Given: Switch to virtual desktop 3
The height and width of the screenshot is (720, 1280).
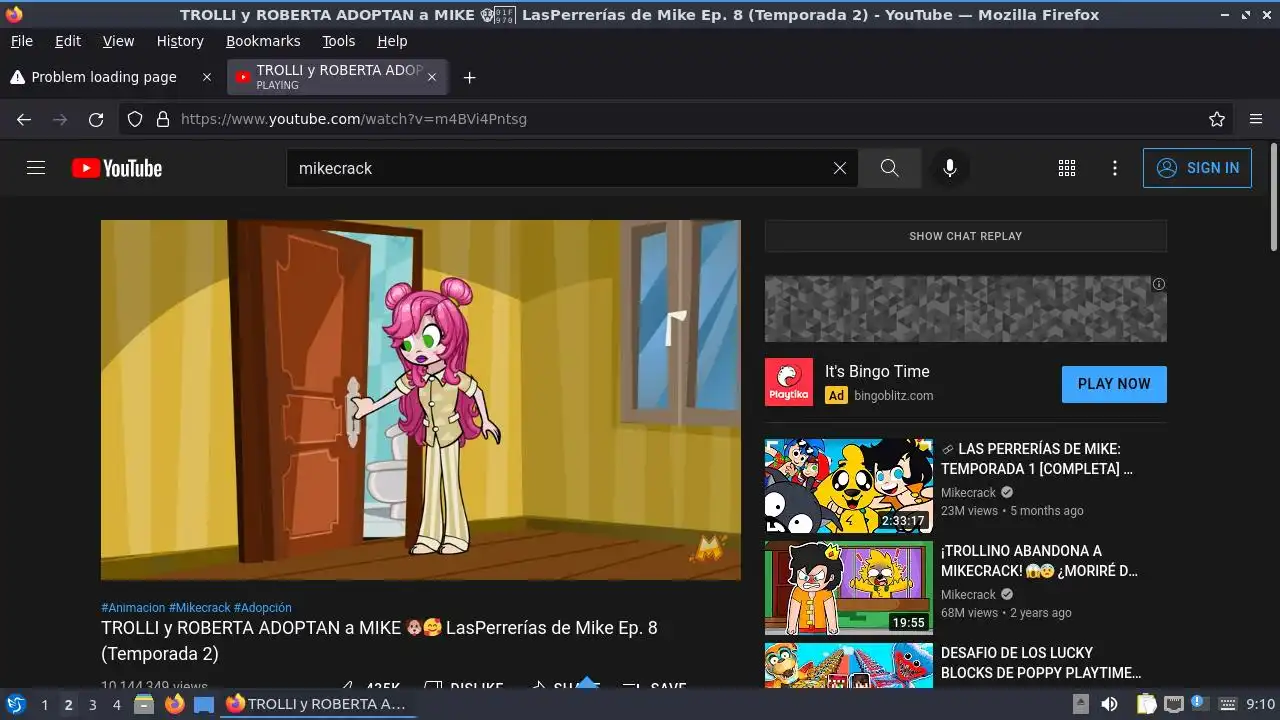Looking at the screenshot, I should (92, 704).
